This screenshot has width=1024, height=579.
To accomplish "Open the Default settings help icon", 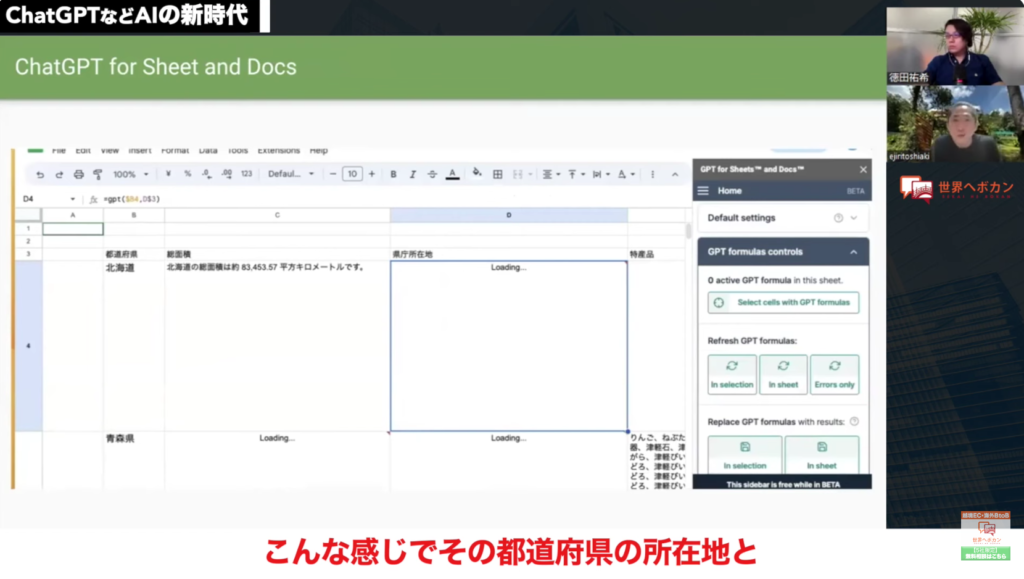I will point(839,218).
